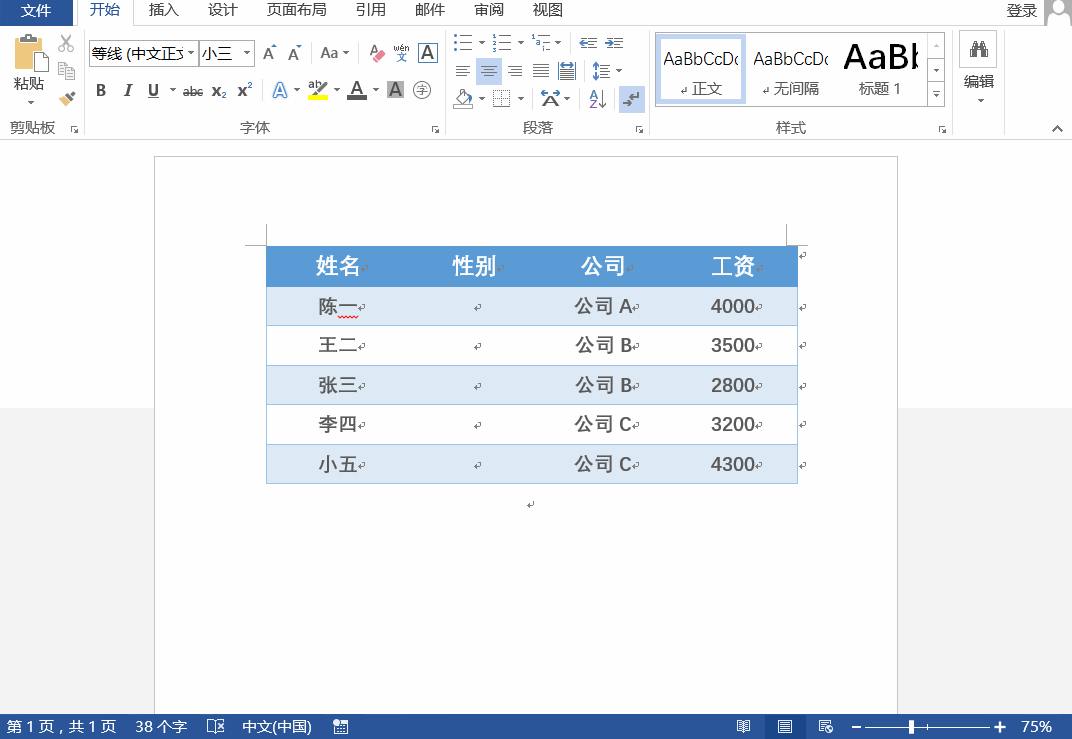Switch to Read Mode in the status bar
Screen dimensions: 1072x739
(741, 727)
